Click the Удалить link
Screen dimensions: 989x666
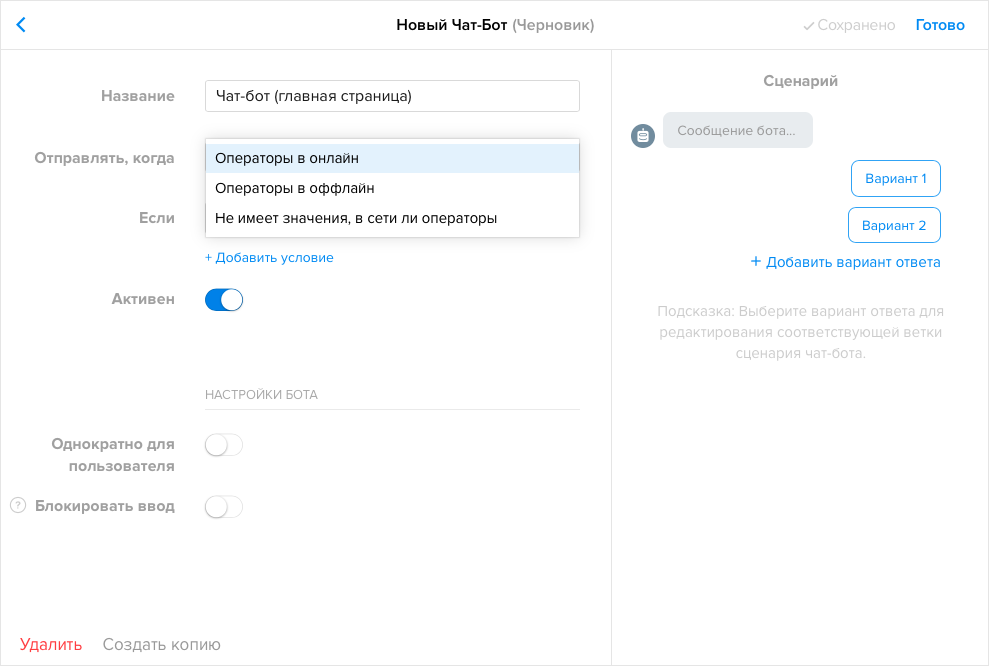coord(52,644)
